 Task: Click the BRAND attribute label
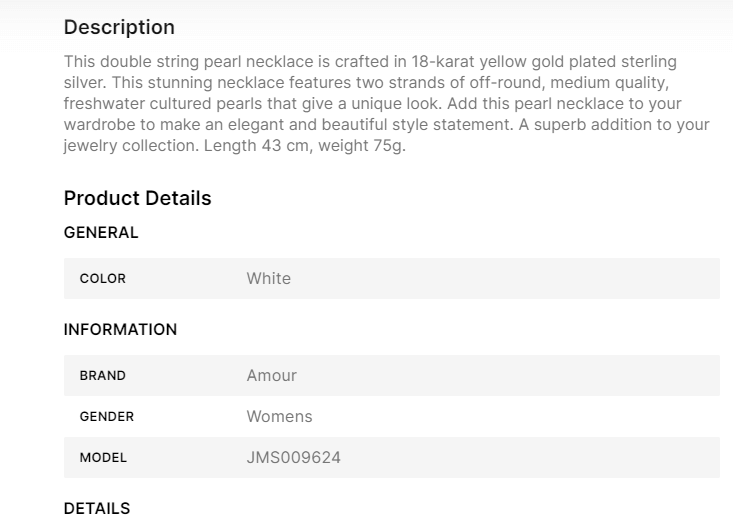coord(103,376)
